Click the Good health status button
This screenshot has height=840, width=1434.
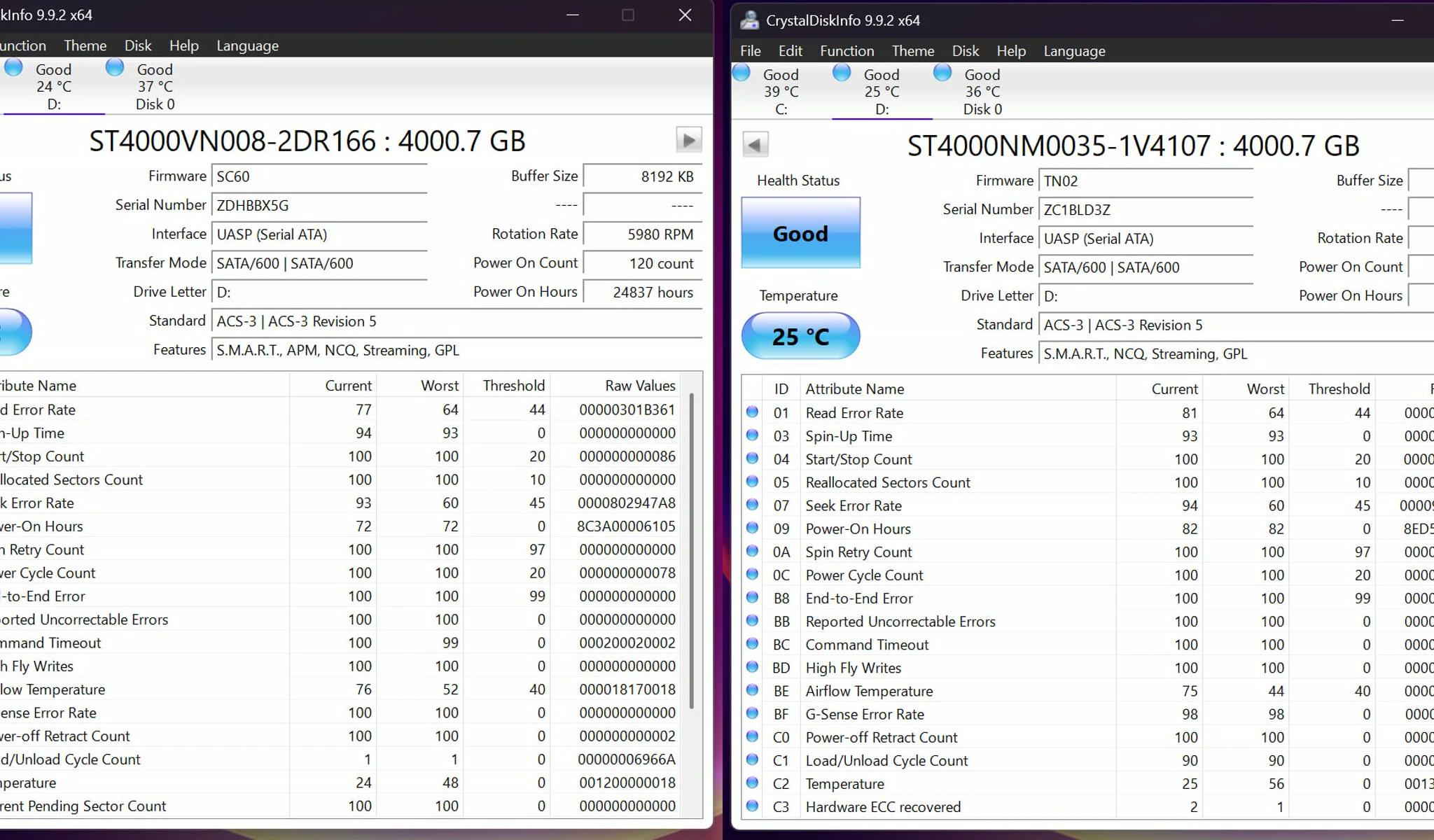(x=800, y=233)
